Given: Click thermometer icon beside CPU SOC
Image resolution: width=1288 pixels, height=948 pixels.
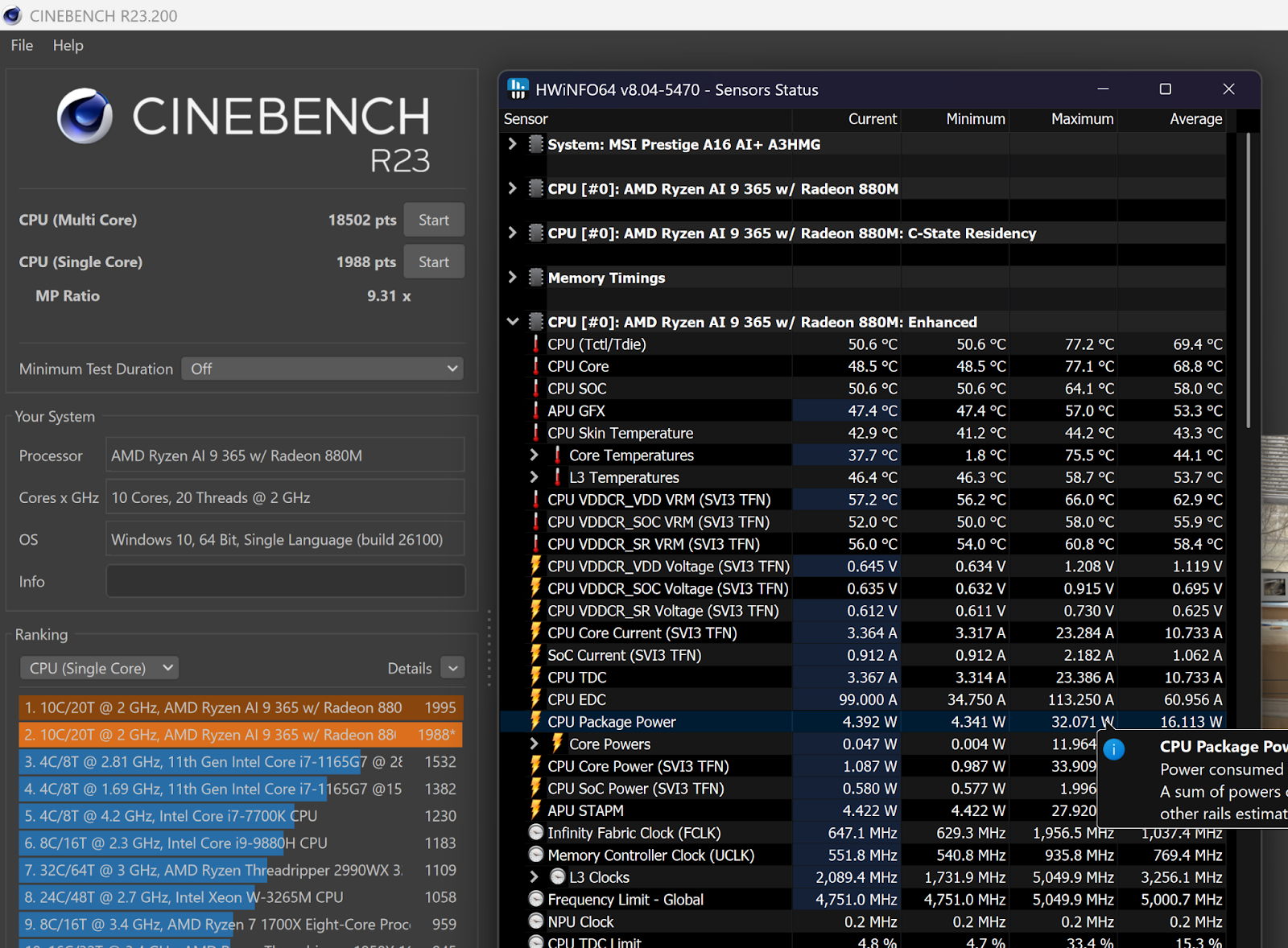Looking at the screenshot, I should (x=536, y=388).
